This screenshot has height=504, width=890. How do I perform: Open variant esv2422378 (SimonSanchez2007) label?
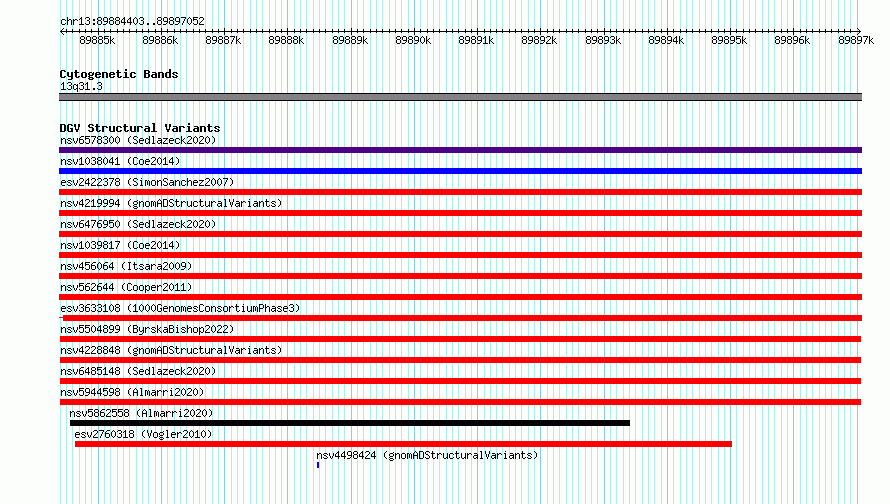coord(147,182)
